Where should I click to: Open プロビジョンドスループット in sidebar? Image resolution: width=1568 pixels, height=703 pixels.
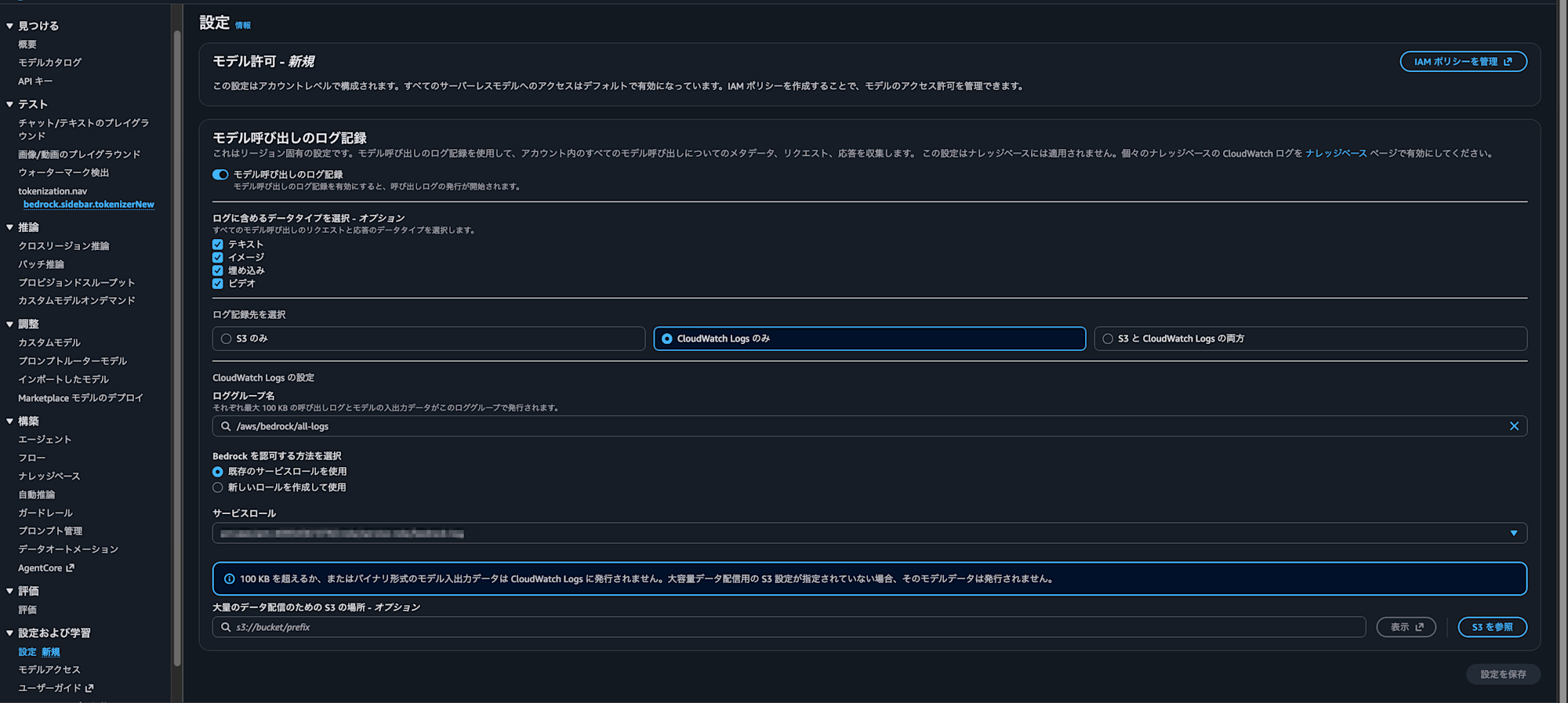[77, 282]
